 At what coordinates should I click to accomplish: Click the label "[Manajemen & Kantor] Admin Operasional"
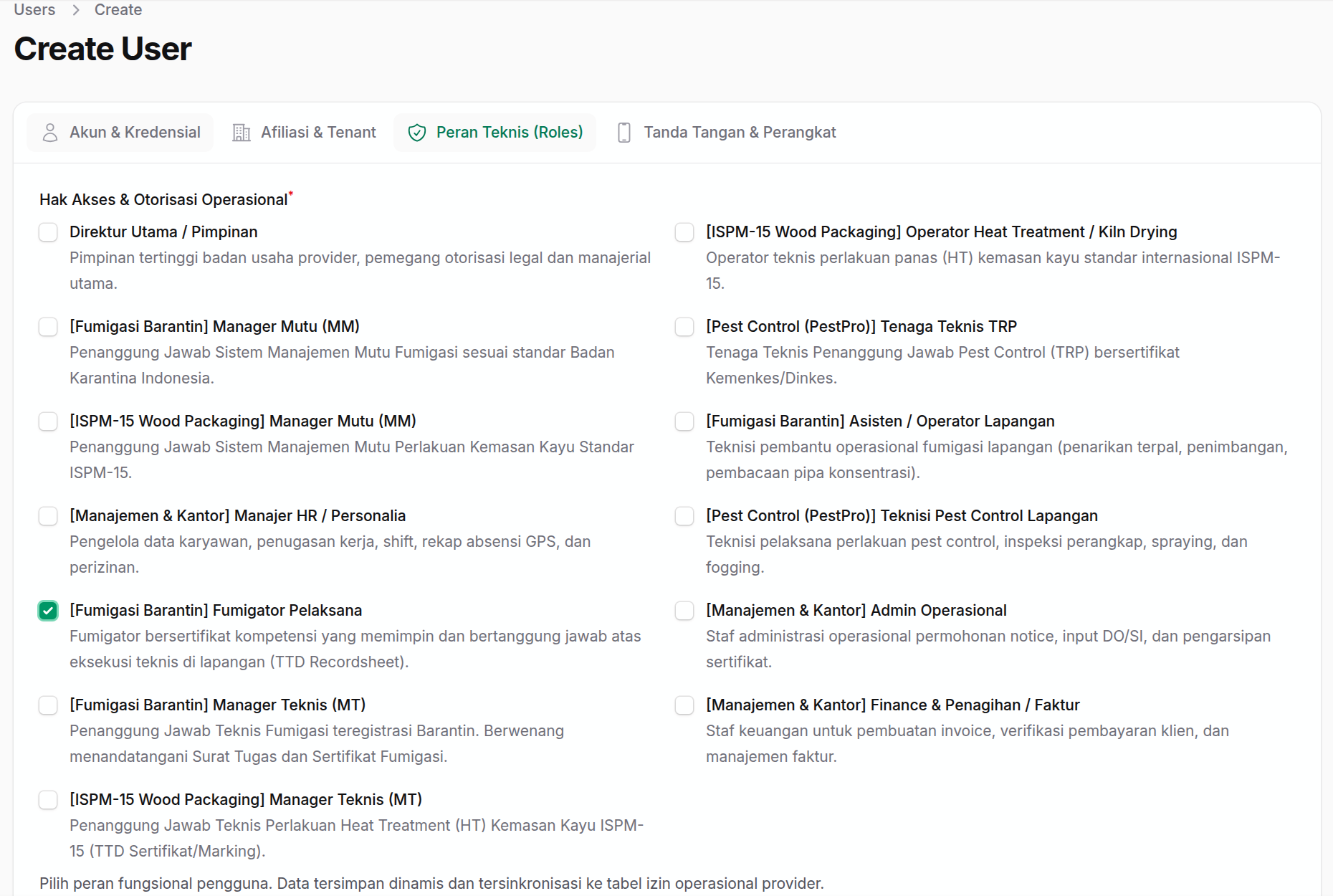[x=856, y=611]
